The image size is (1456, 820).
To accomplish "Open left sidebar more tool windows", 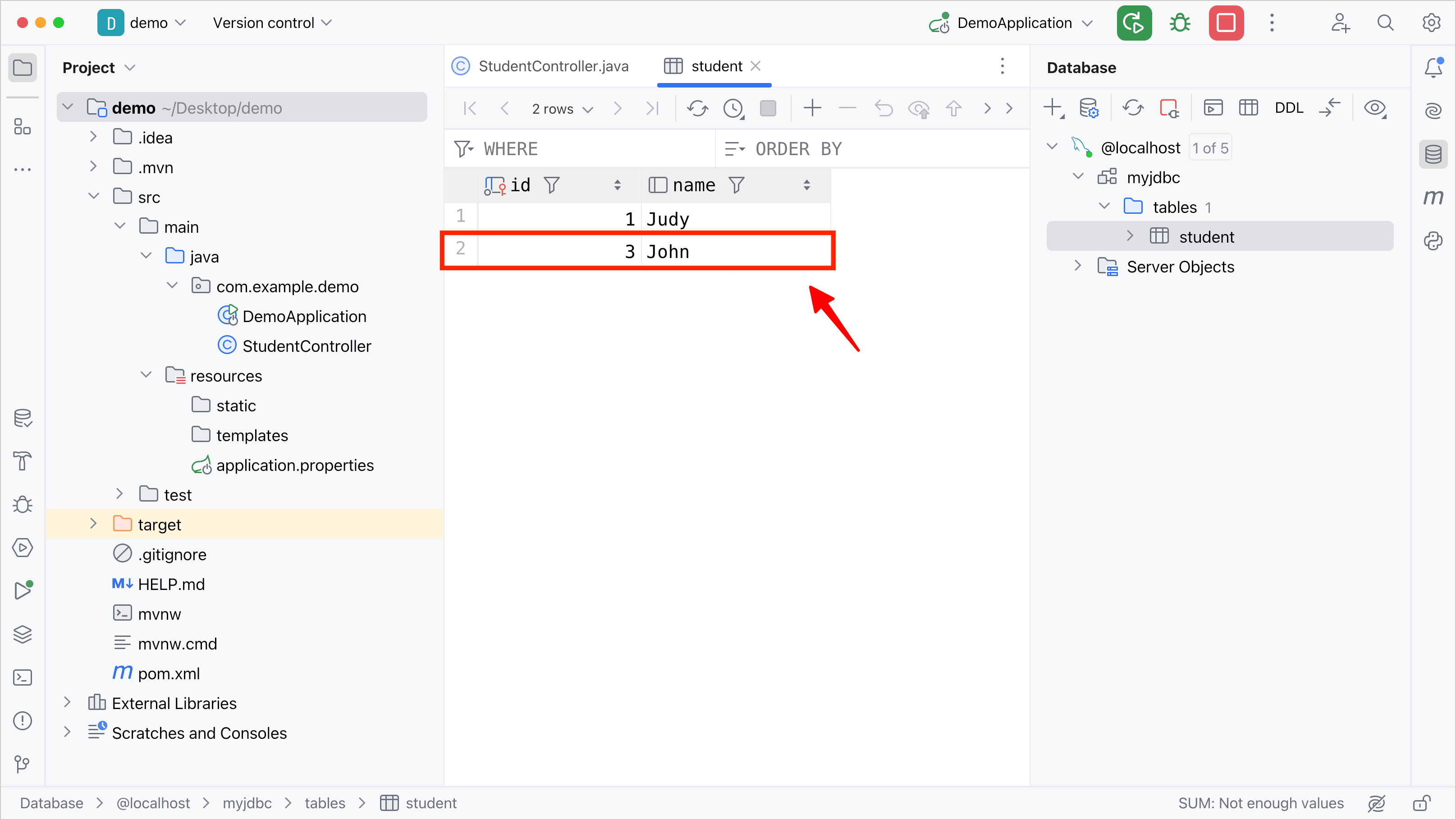I will (x=22, y=169).
